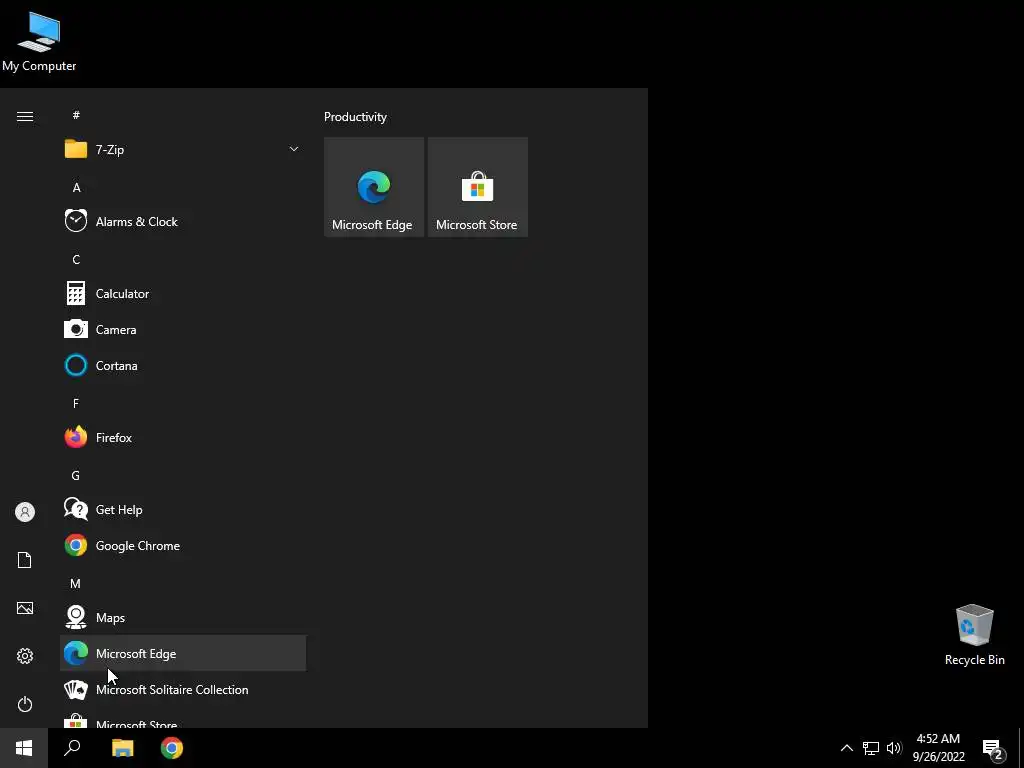Click the Windows Start button
1024x768 pixels.
(24, 748)
